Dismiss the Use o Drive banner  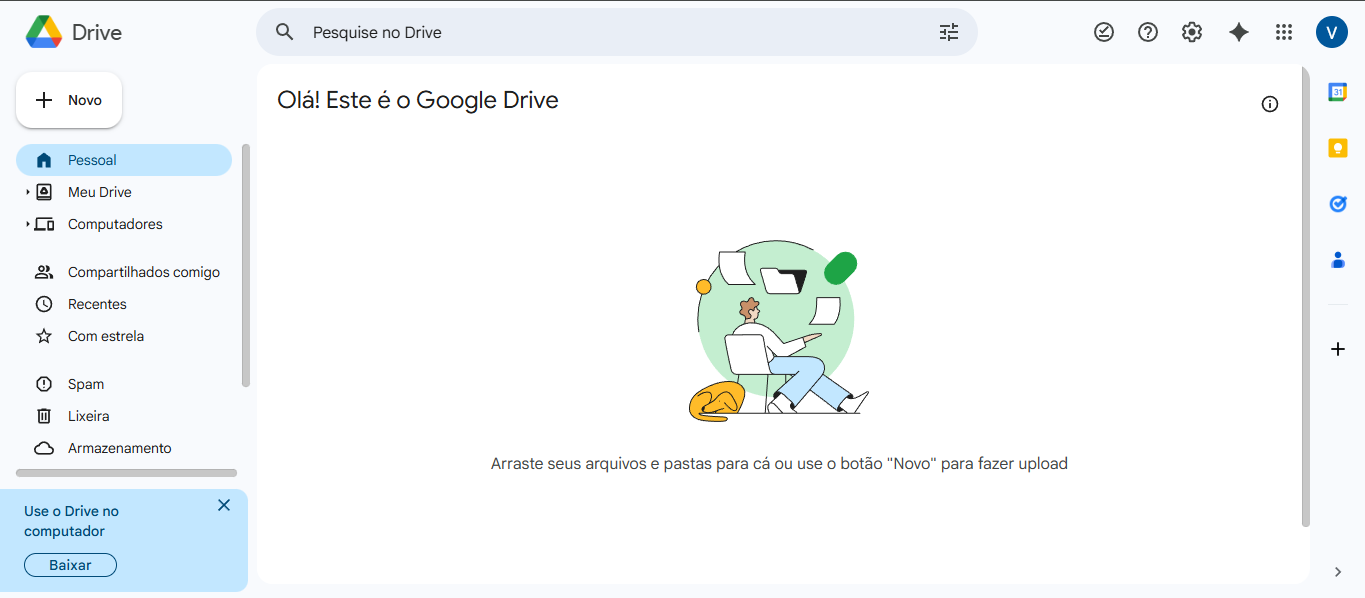click(x=224, y=505)
